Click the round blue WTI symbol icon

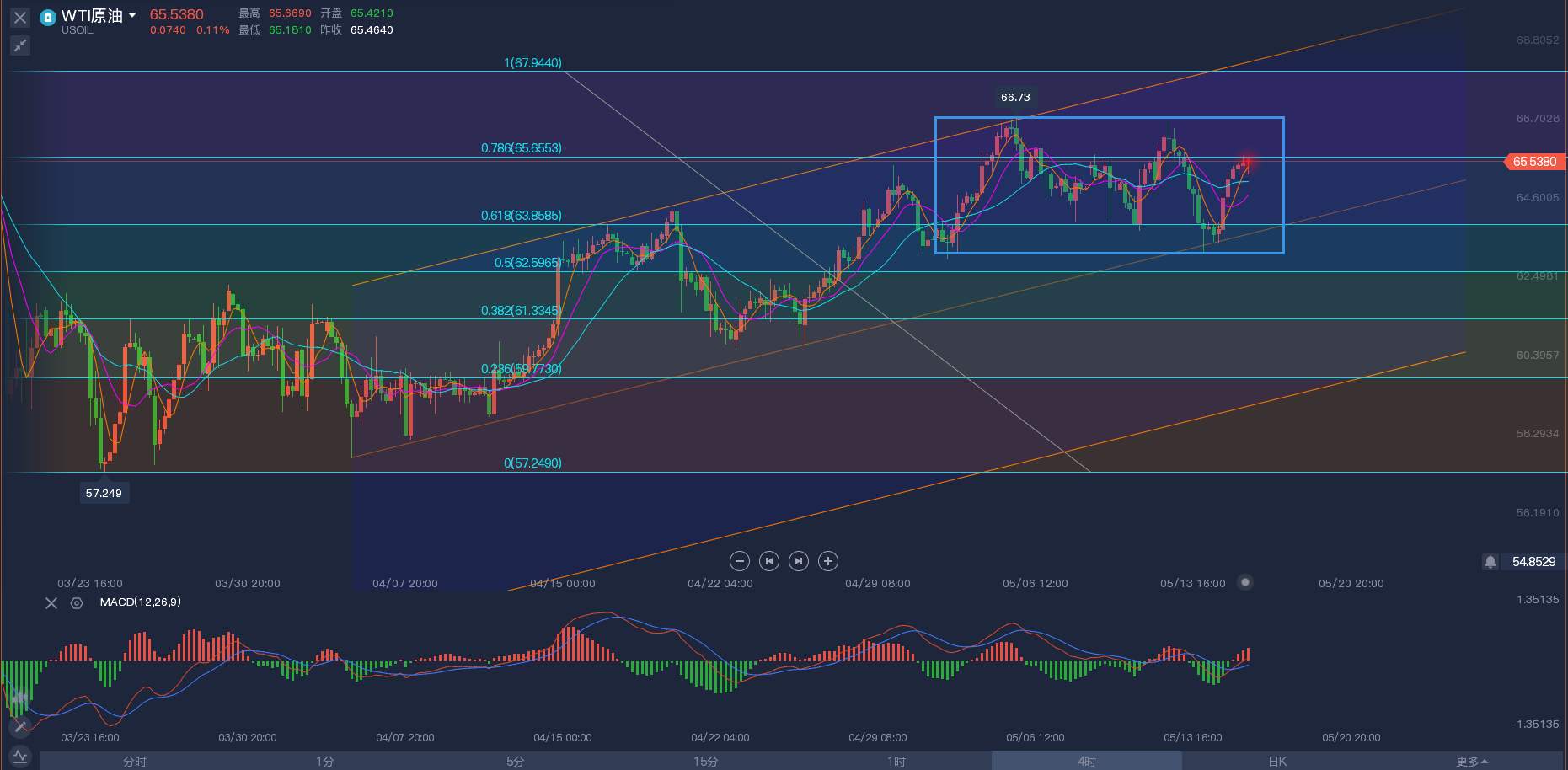[48, 17]
